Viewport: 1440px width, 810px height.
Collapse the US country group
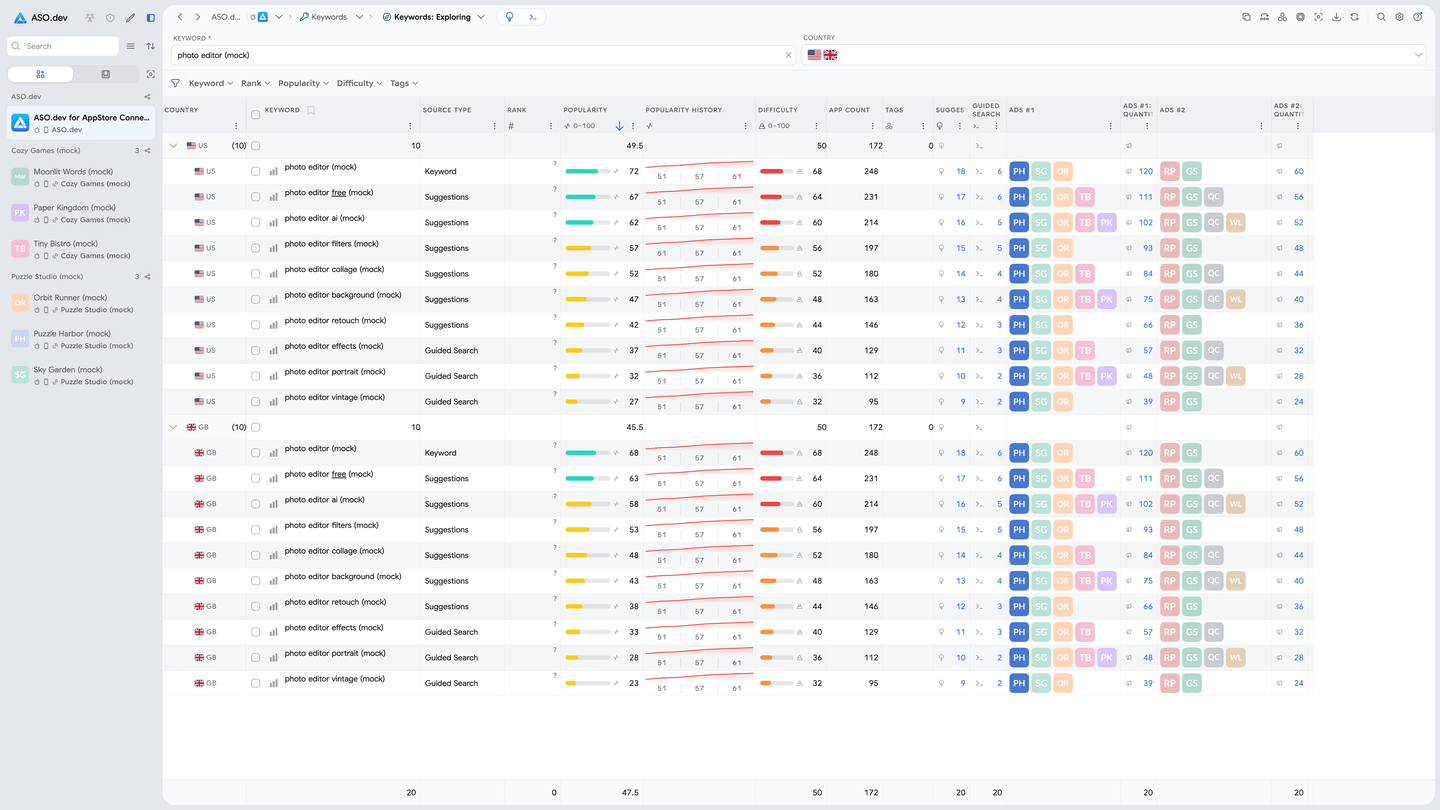(x=173, y=146)
